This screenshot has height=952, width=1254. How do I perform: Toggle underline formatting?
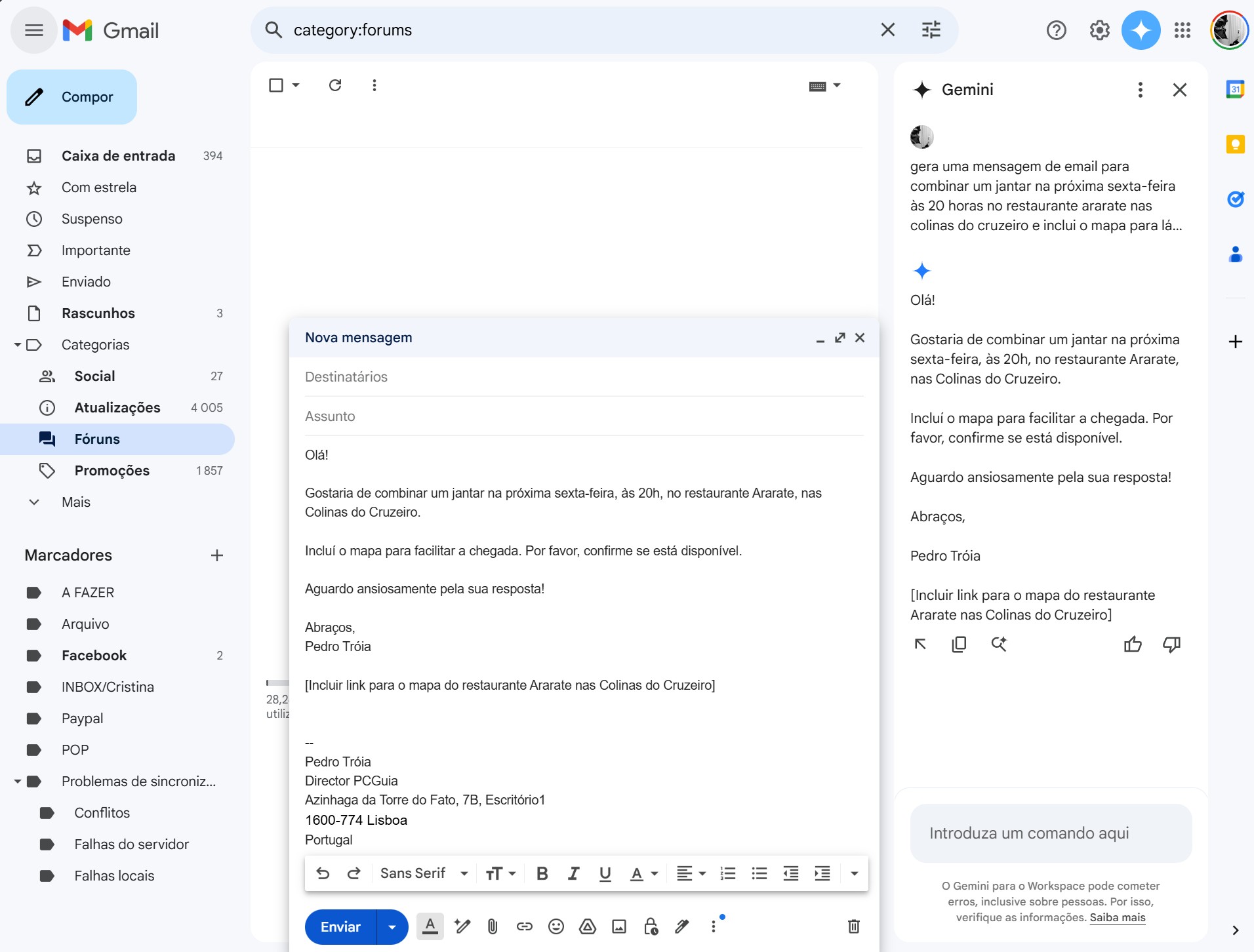pyautogui.click(x=605, y=873)
